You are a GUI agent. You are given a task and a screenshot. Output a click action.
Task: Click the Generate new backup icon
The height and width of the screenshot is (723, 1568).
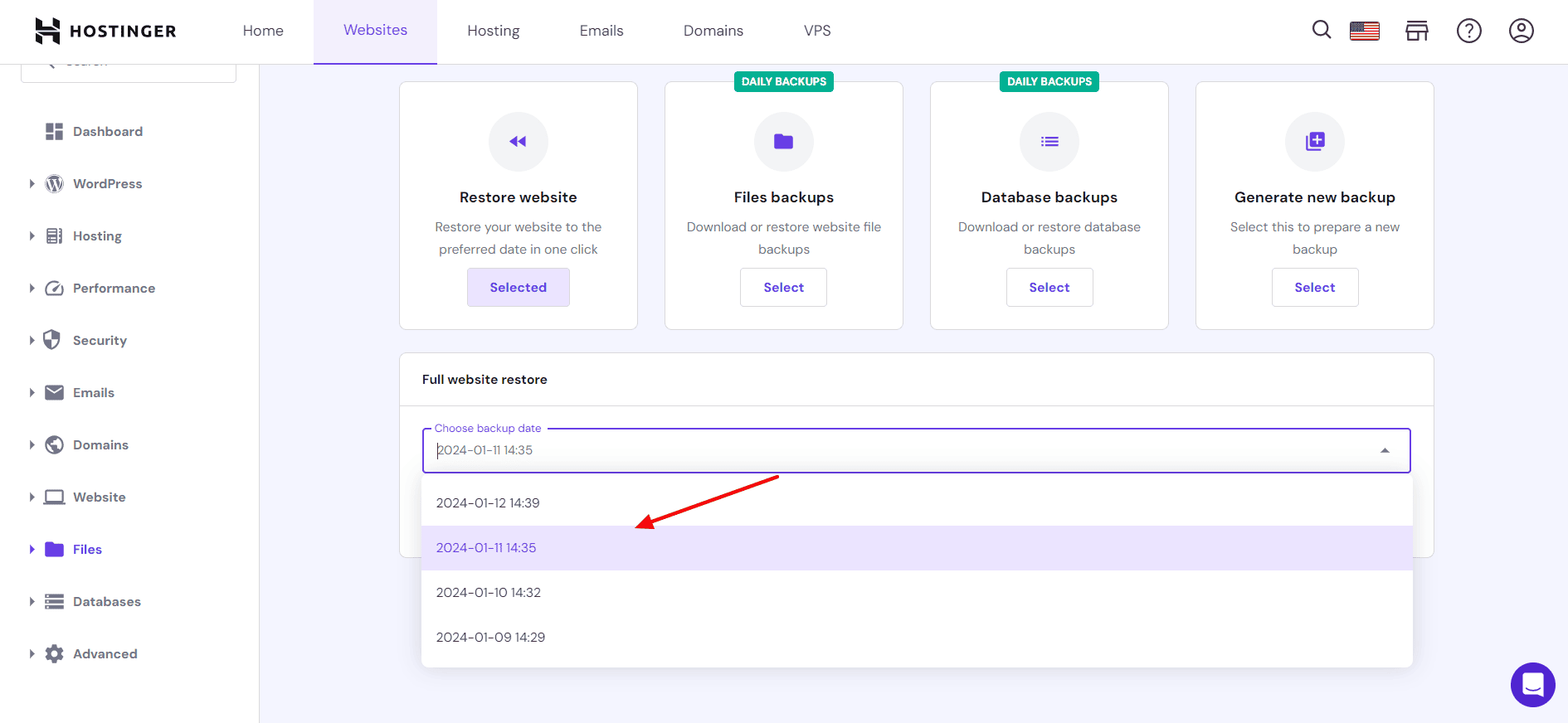point(1314,142)
